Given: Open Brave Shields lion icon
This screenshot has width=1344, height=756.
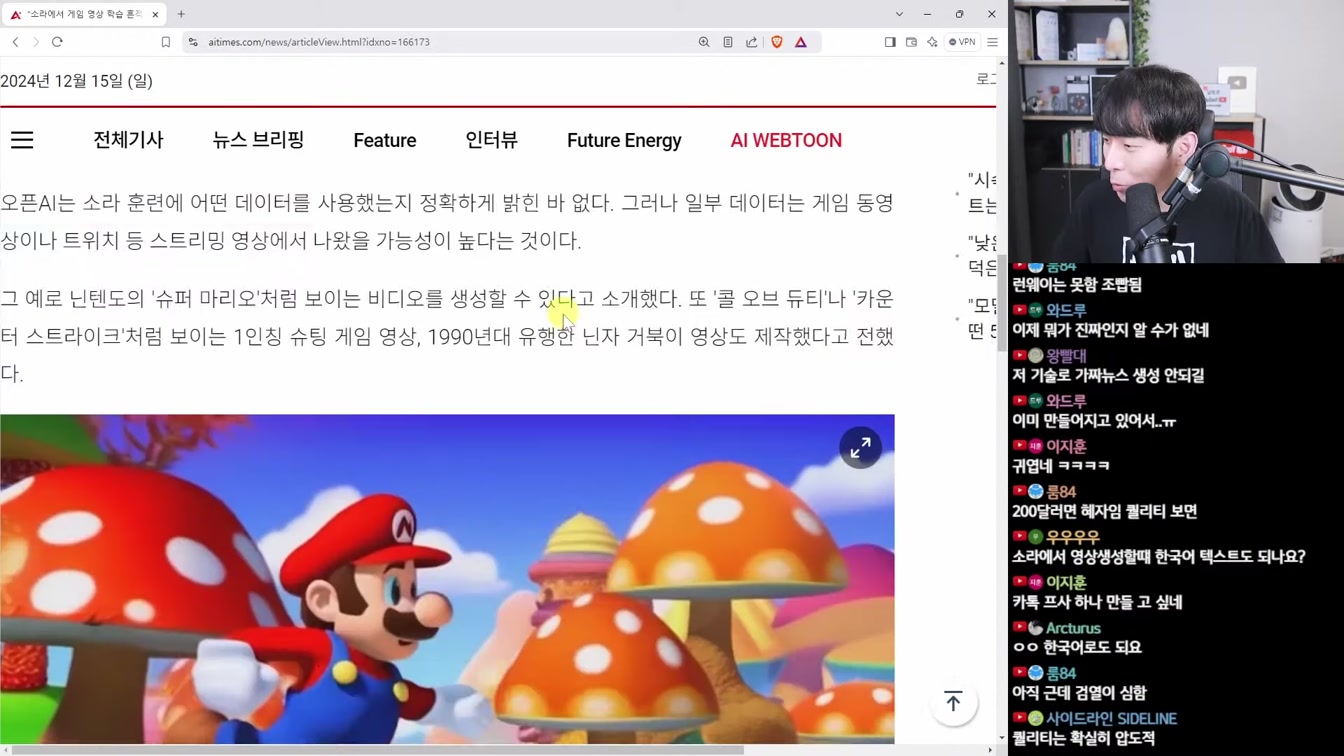Looking at the screenshot, I should tap(777, 42).
